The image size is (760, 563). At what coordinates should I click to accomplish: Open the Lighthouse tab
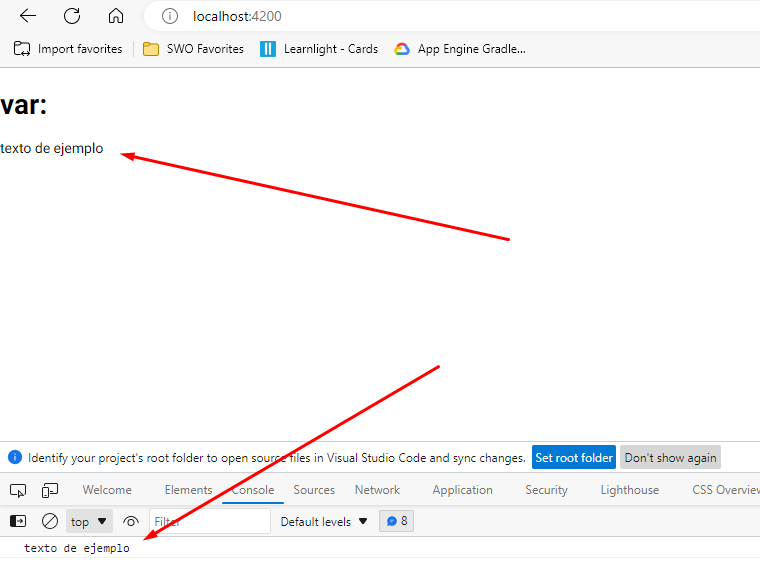point(629,490)
